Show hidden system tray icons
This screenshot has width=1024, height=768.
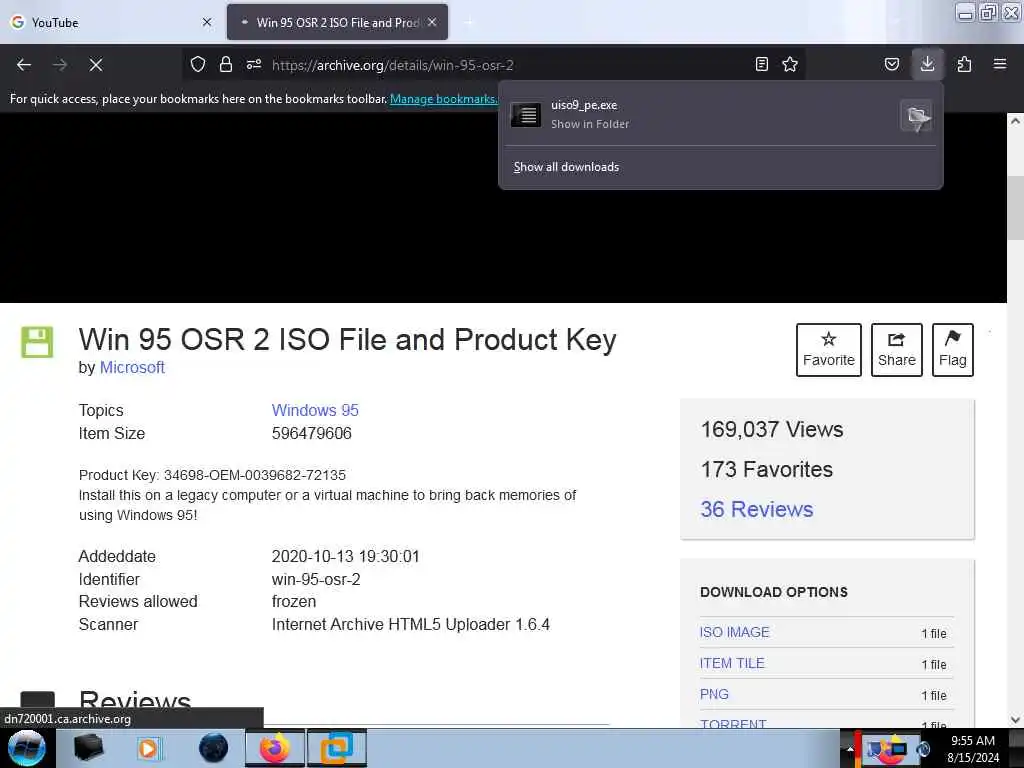[x=850, y=749]
